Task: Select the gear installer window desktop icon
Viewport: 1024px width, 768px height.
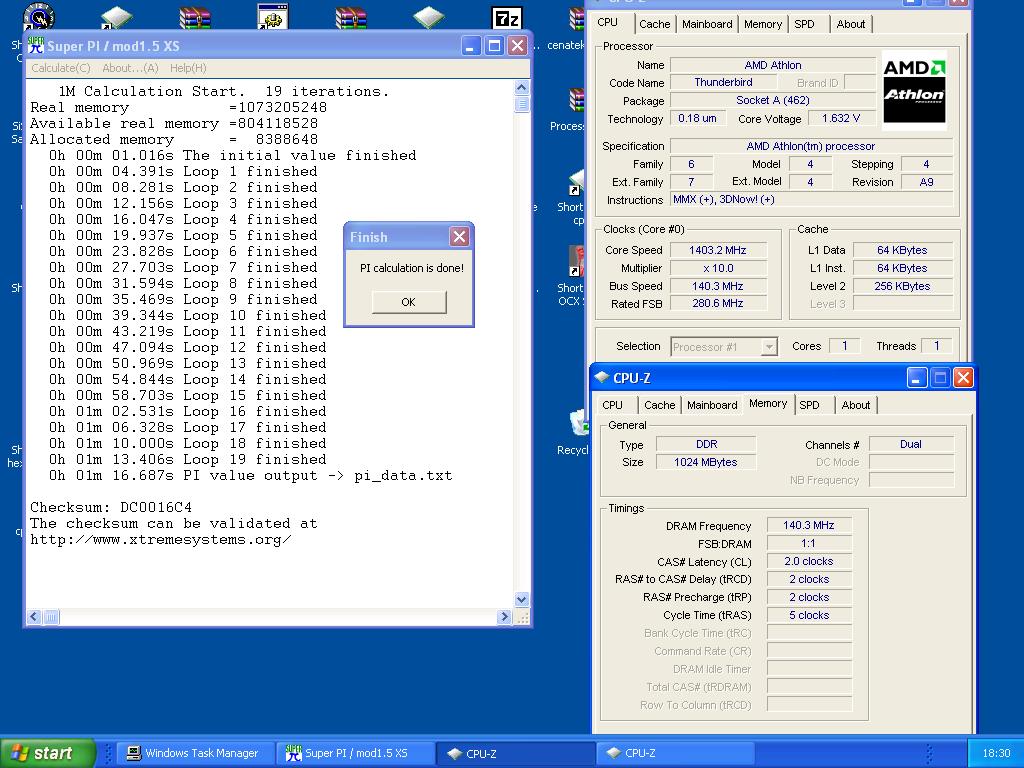Action: coord(272,16)
